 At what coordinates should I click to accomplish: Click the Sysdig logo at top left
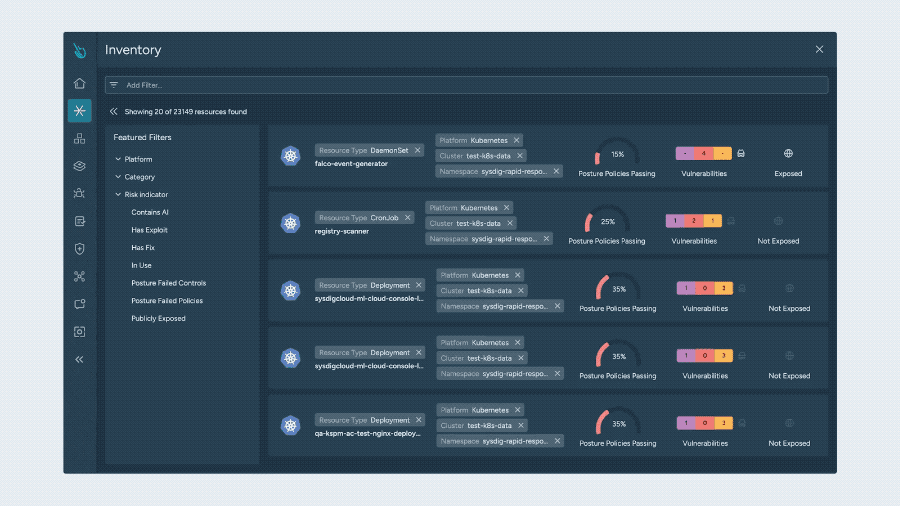tap(80, 50)
